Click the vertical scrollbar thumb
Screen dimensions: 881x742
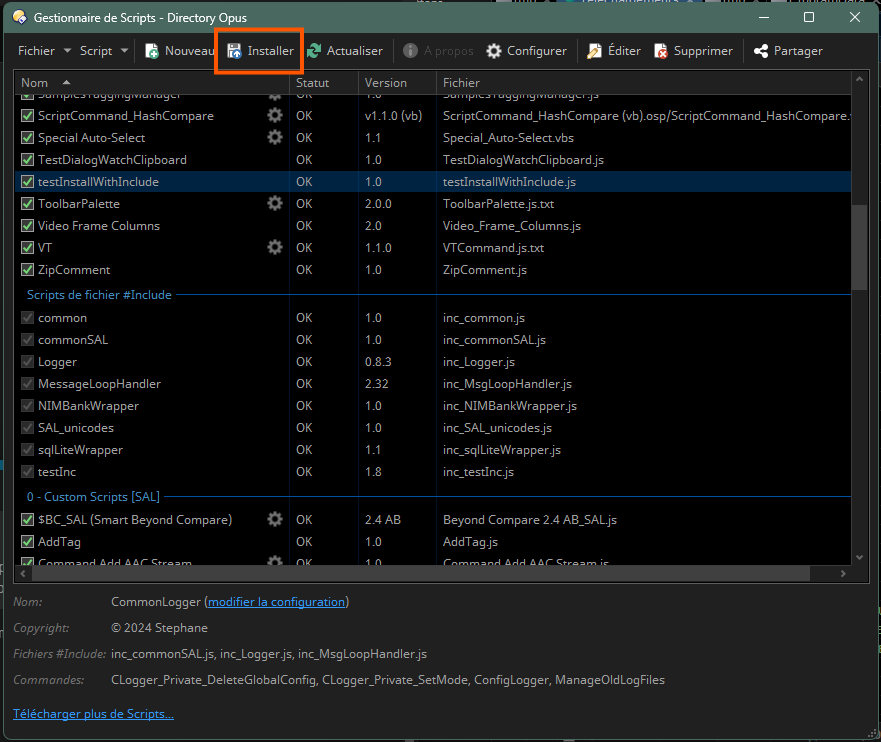tap(859, 246)
